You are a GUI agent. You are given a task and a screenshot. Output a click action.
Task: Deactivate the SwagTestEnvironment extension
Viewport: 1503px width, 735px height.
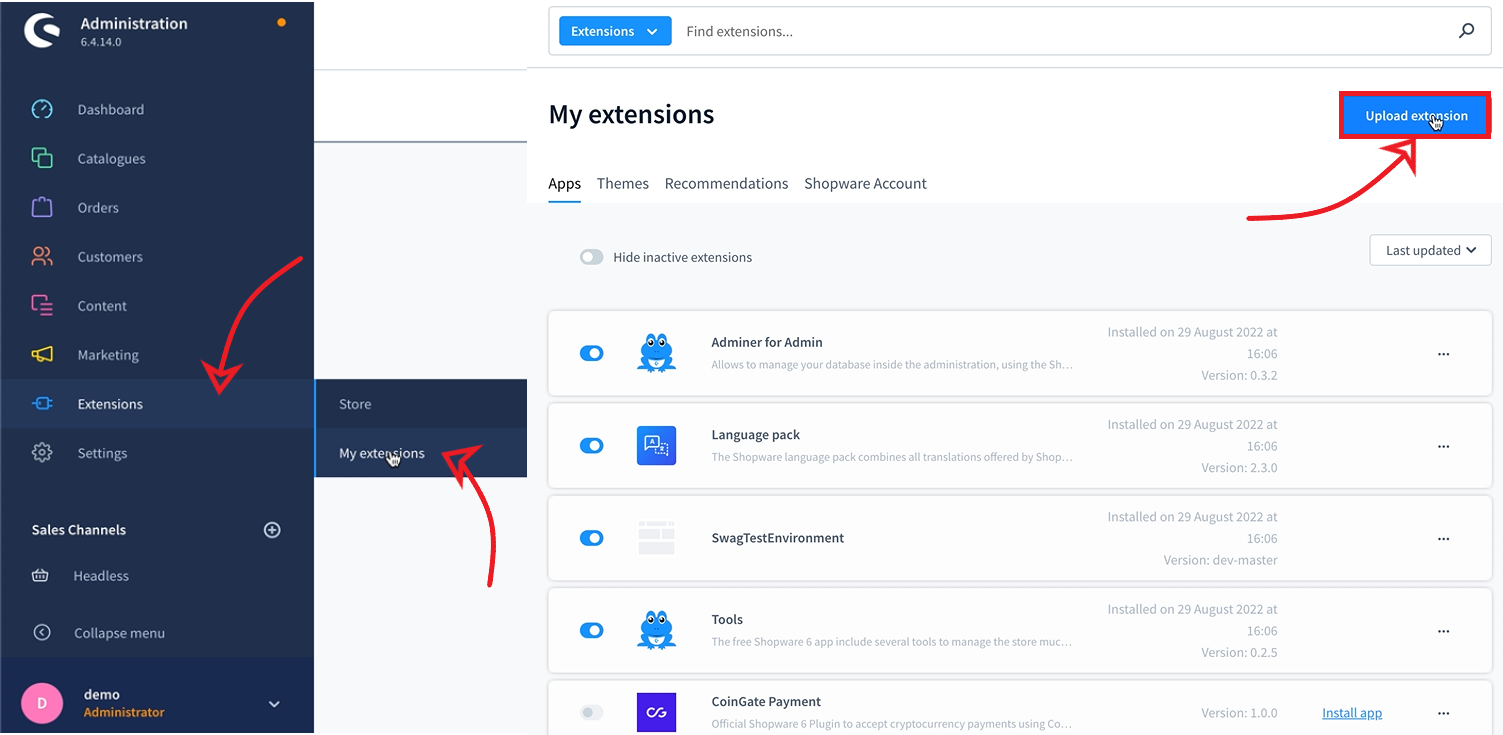click(592, 538)
